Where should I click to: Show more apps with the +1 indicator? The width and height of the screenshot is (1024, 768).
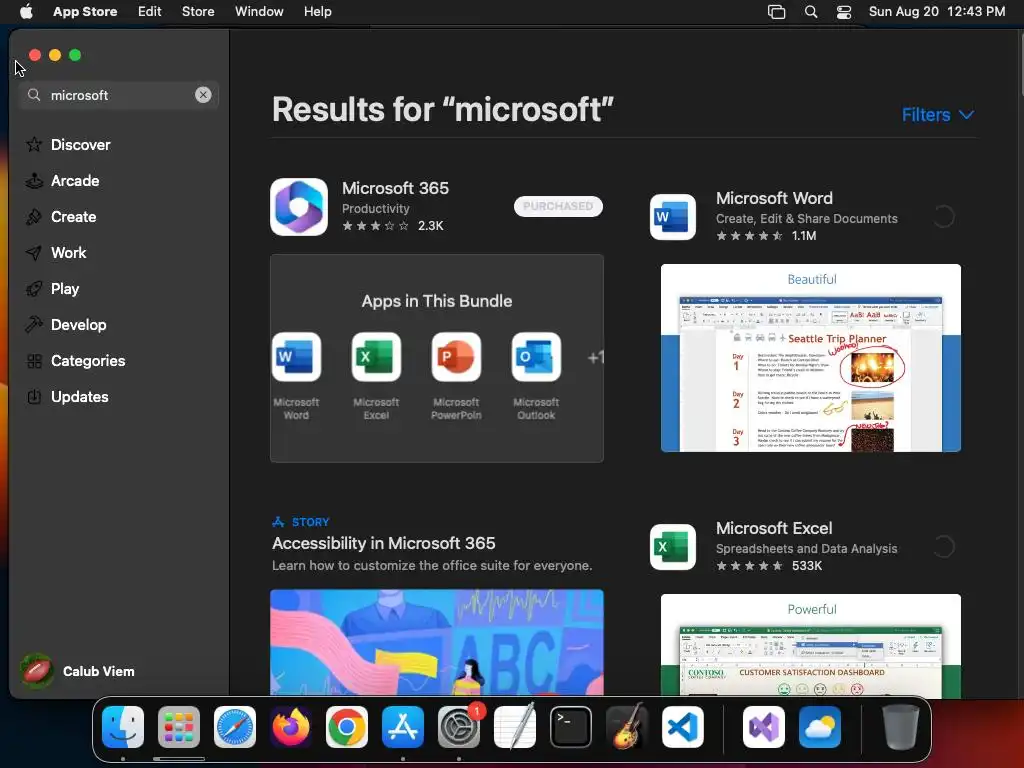coord(595,357)
